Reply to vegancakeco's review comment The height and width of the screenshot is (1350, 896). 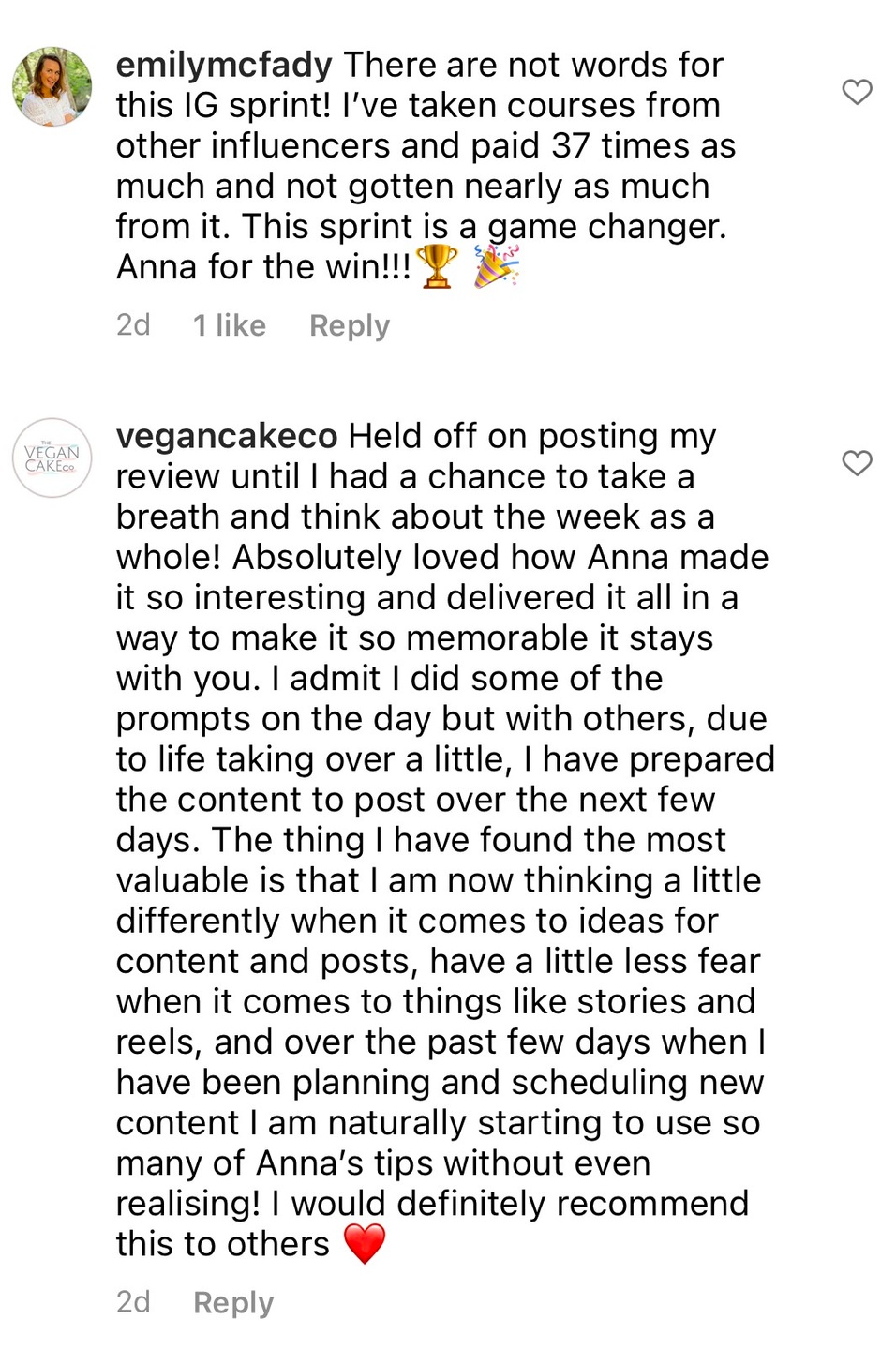tap(232, 1302)
